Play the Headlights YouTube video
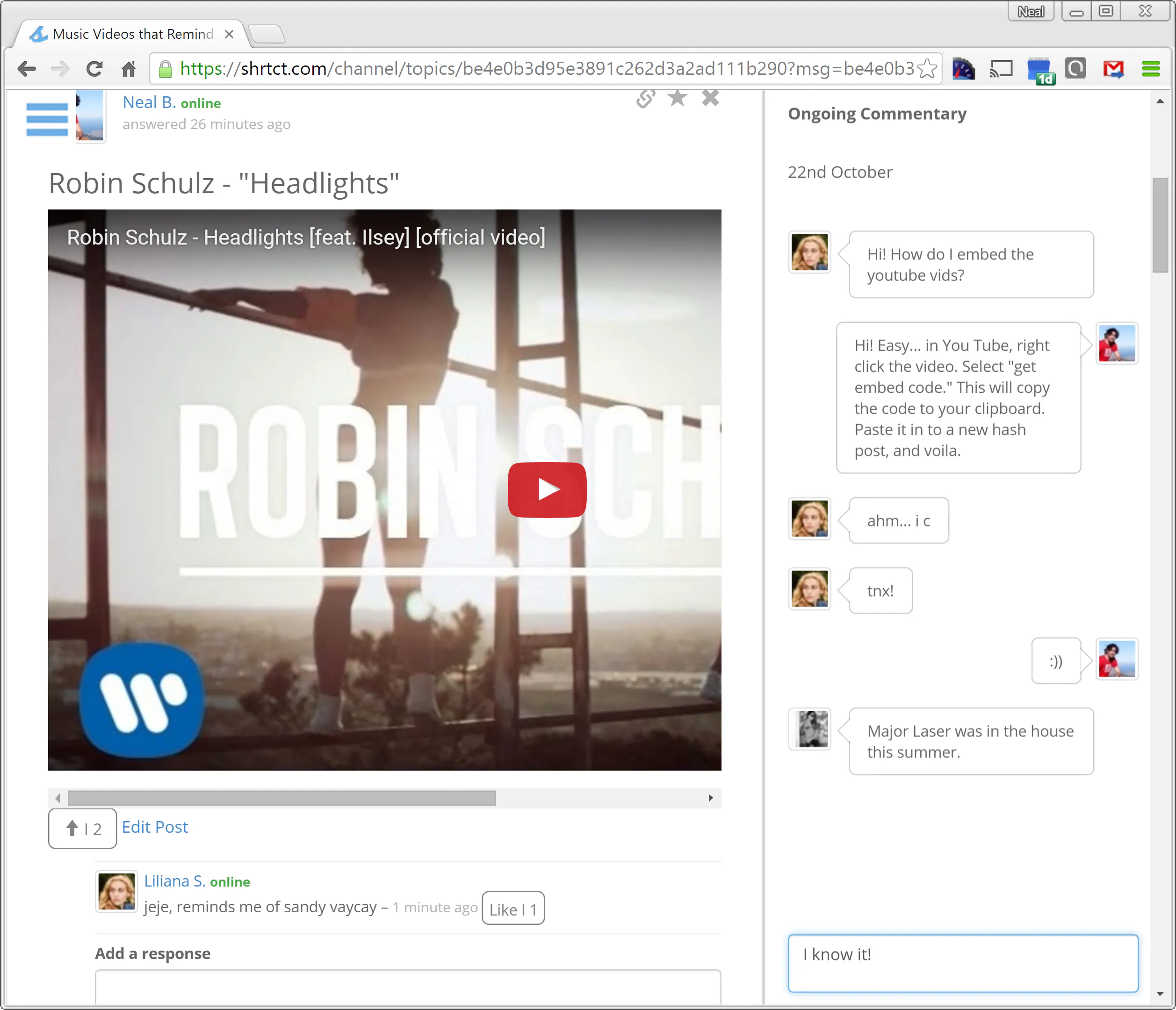Viewport: 1176px width, 1010px height. click(x=547, y=490)
